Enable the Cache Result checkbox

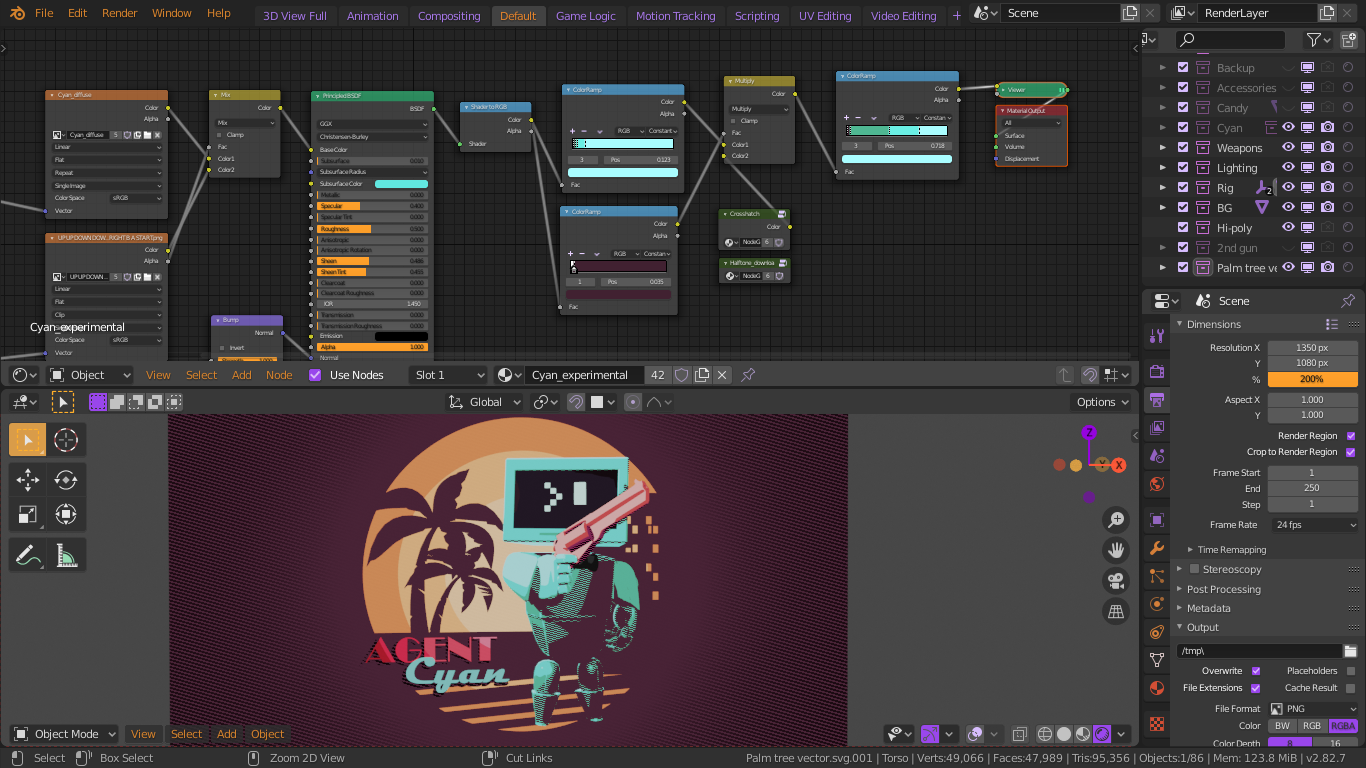pyautogui.click(x=1351, y=688)
